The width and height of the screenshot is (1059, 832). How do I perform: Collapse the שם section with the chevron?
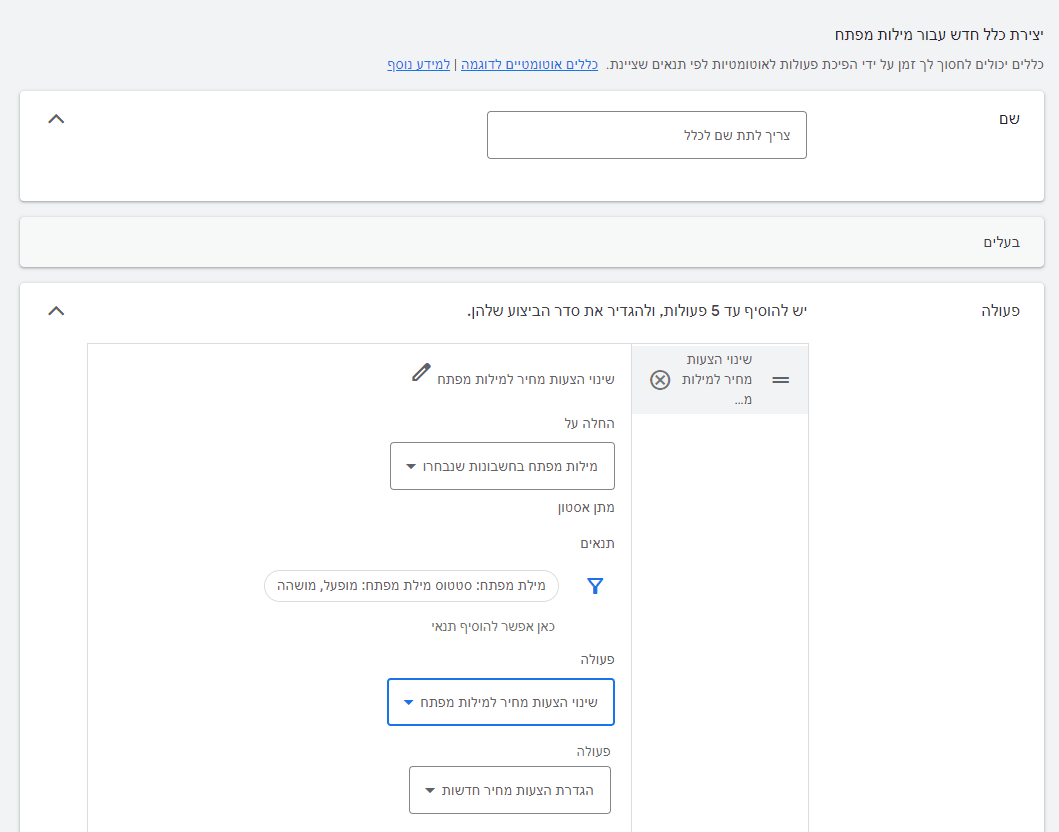tap(56, 120)
